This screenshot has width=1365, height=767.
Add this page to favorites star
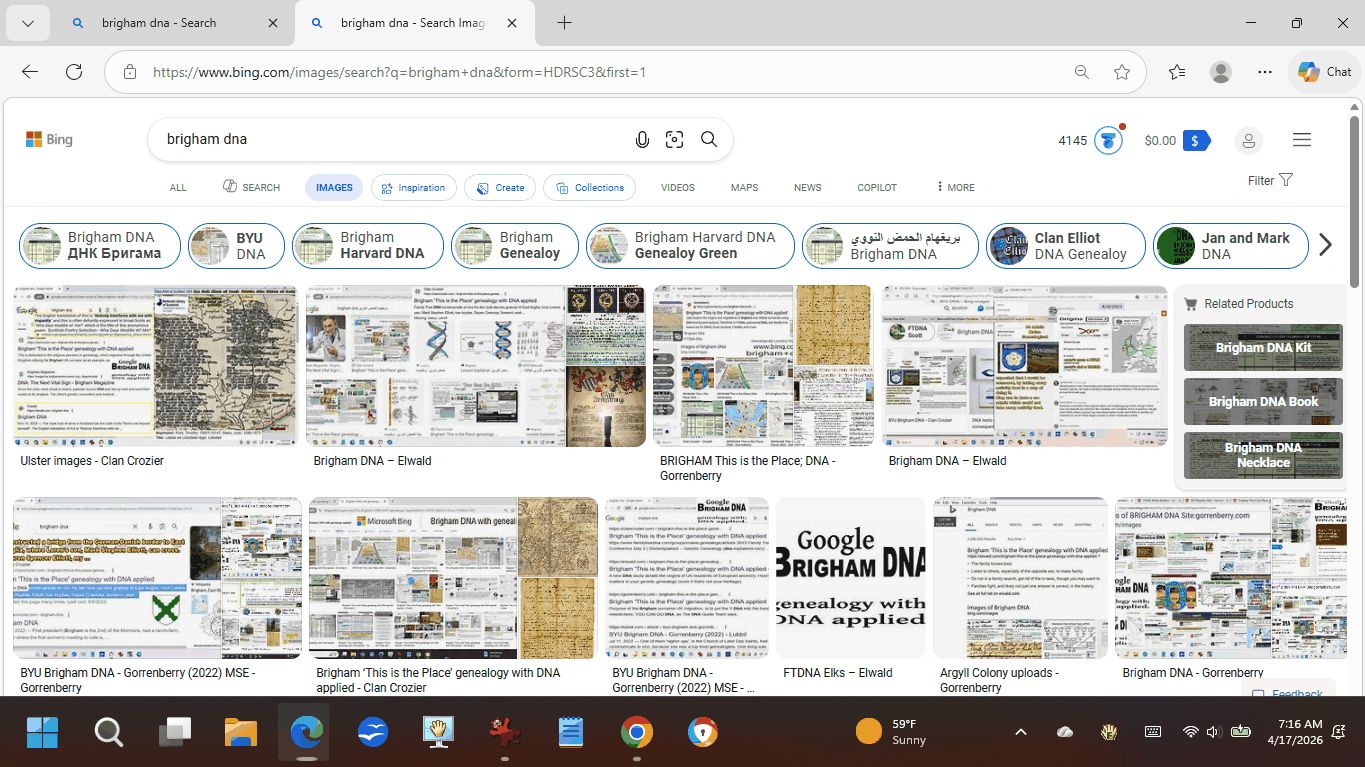[1122, 72]
